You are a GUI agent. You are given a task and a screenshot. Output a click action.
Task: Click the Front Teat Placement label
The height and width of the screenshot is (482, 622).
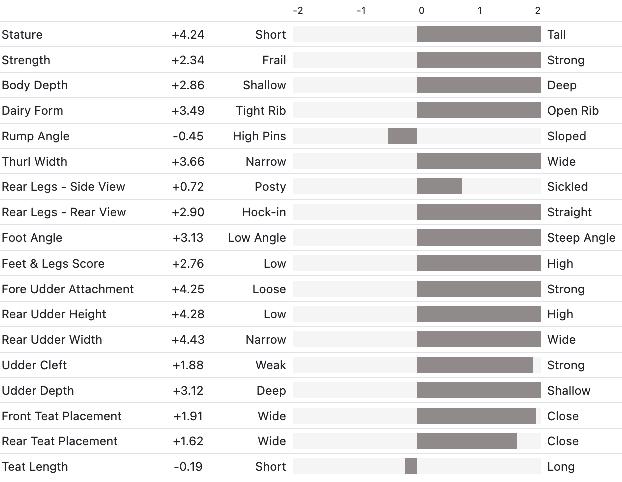point(62,416)
